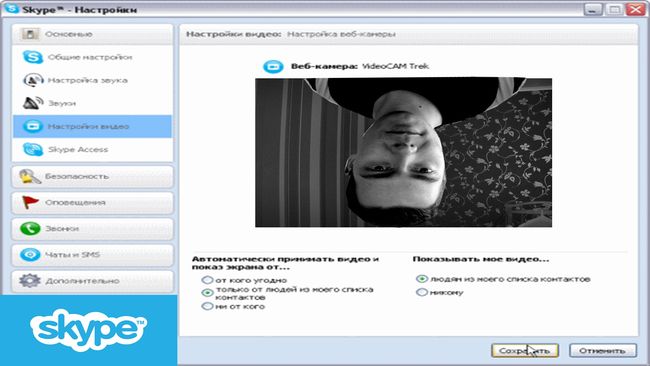Click the Дополнительно gear icon

30,281
